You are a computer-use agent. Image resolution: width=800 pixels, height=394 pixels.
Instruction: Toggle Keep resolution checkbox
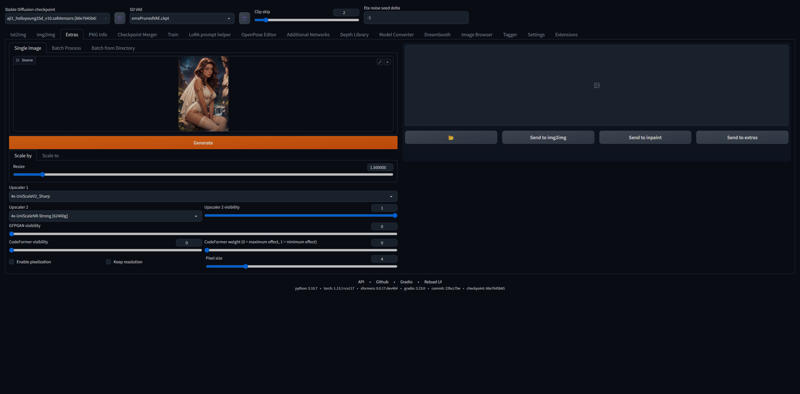tap(108, 262)
